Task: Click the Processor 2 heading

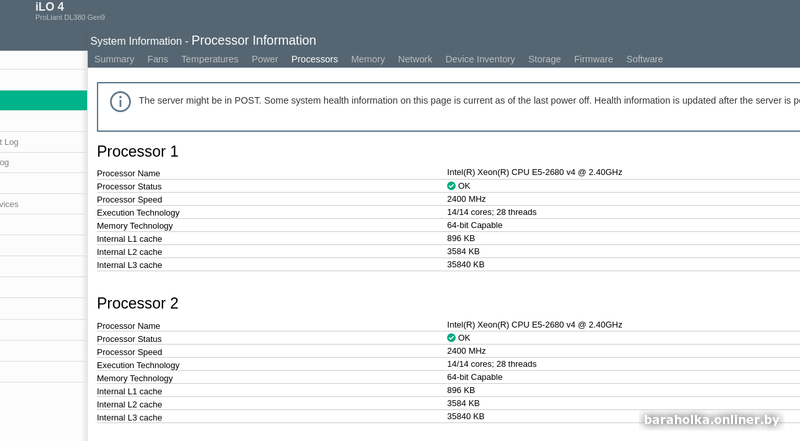Action: [137, 303]
